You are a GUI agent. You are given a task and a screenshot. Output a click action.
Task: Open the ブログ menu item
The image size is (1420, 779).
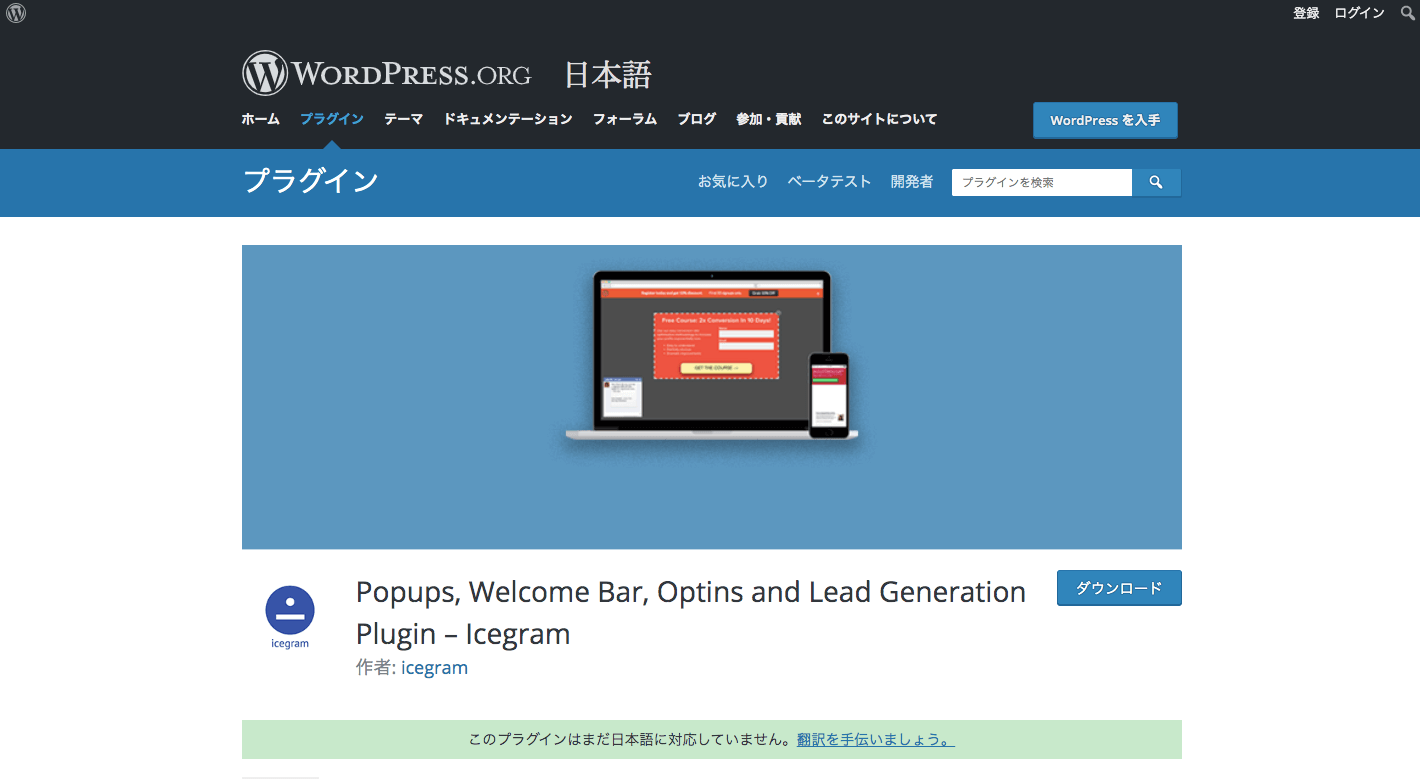click(x=696, y=119)
